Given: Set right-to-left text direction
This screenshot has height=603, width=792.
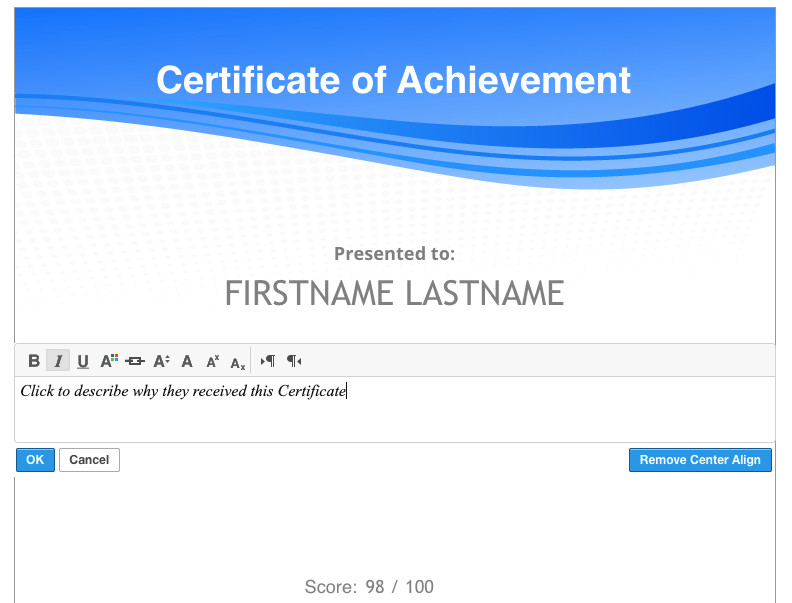Looking at the screenshot, I should pos(294,361).
